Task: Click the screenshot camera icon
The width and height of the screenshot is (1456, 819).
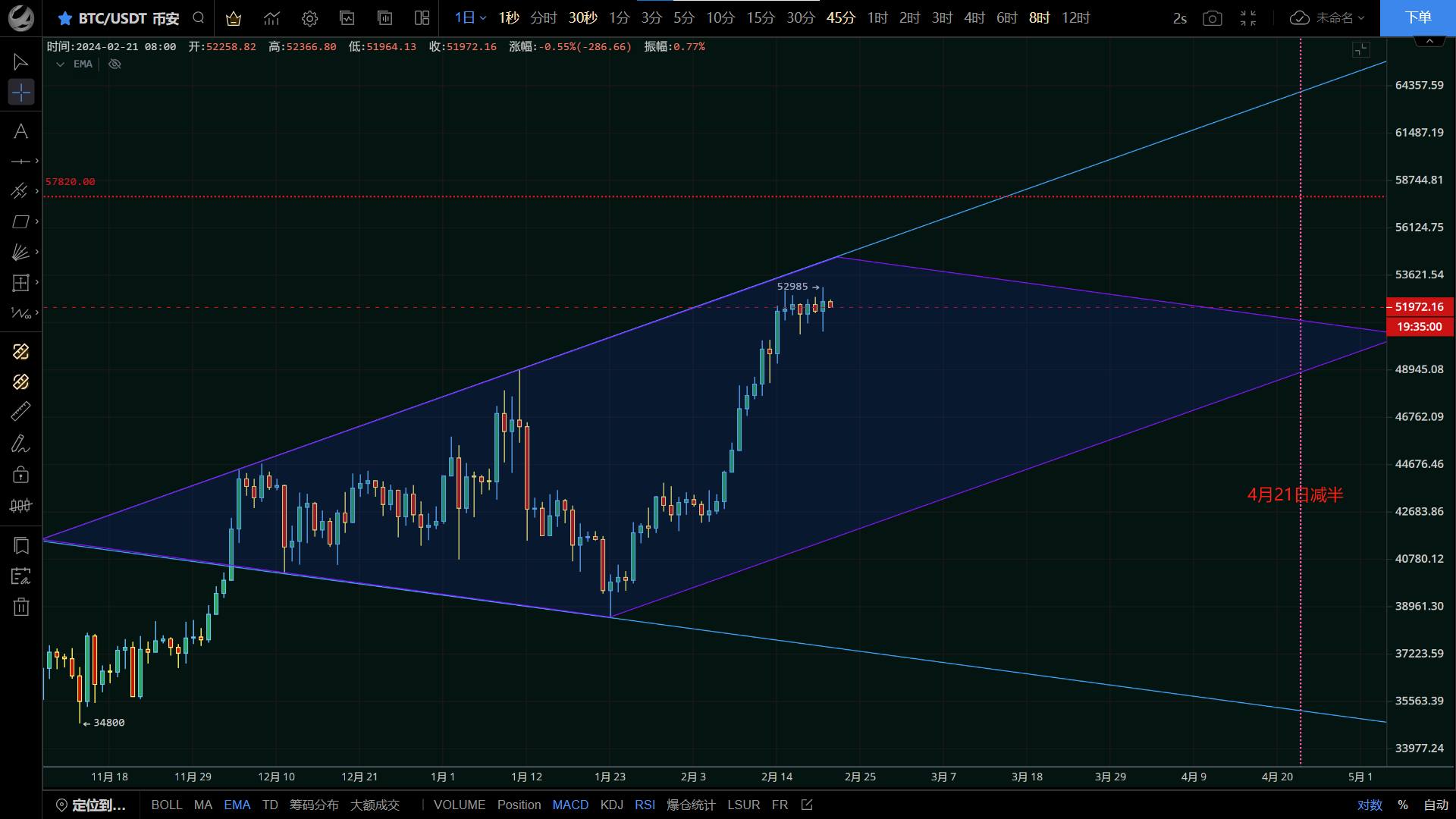Action: (1213, 18)
